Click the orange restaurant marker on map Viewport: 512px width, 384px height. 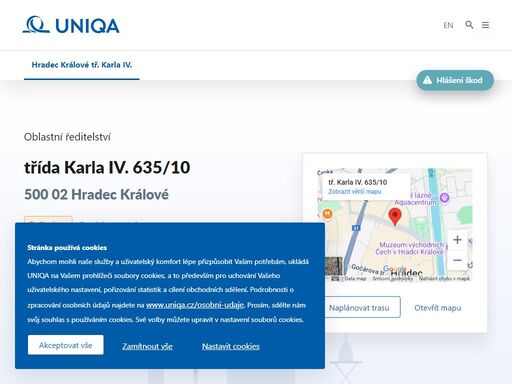pyautogui.click(x=328, y=213)
